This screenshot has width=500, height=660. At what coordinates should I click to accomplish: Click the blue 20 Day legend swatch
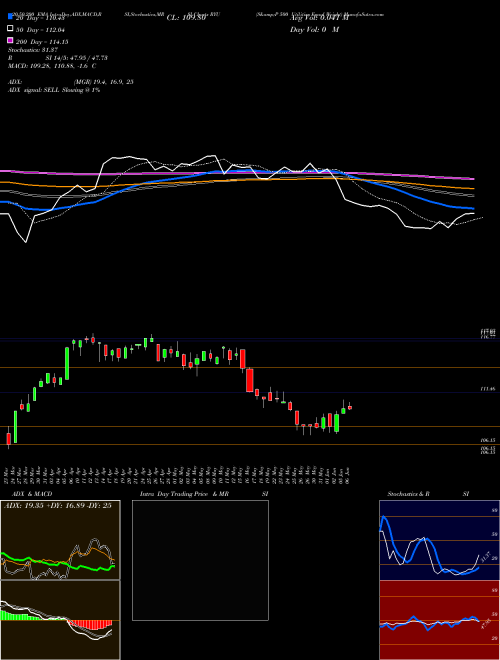(x=10, y=17)
